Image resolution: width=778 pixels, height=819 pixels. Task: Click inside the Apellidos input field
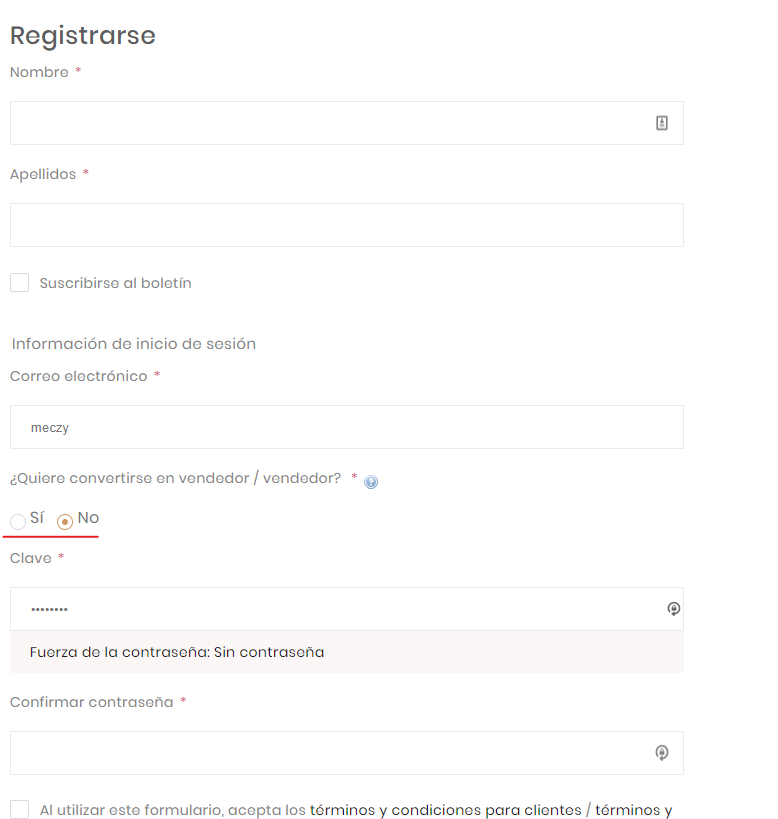coord(346,224)
